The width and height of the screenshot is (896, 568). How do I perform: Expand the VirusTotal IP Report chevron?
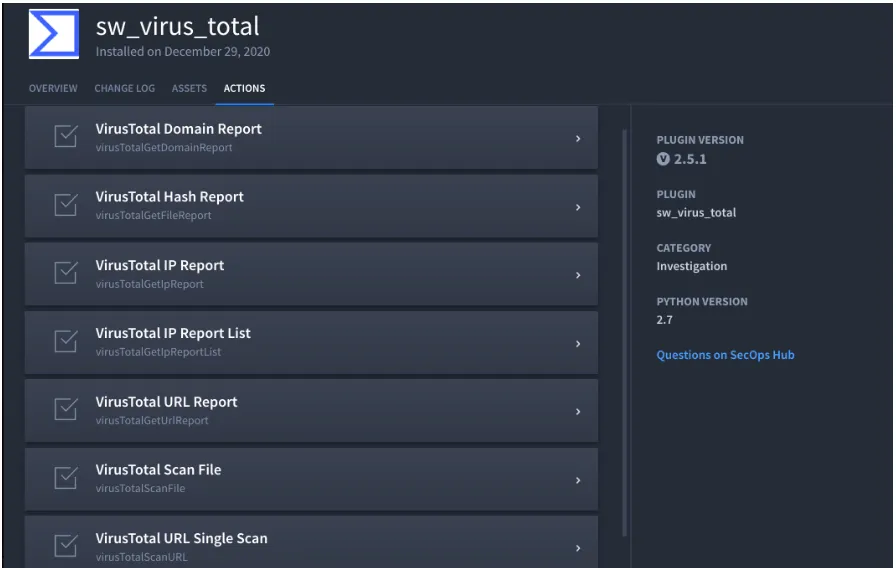pyautogui.click(x=578, y=275)
